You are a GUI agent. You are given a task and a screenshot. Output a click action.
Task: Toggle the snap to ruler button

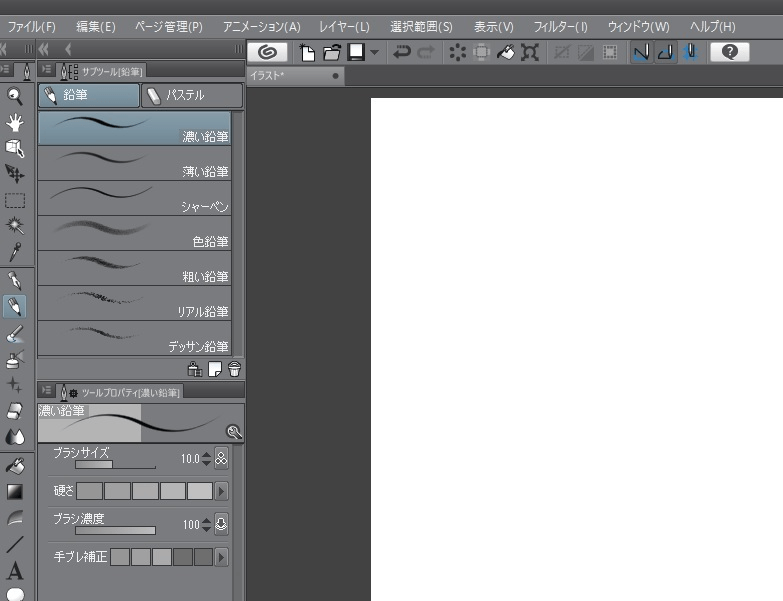coord(640,53)
